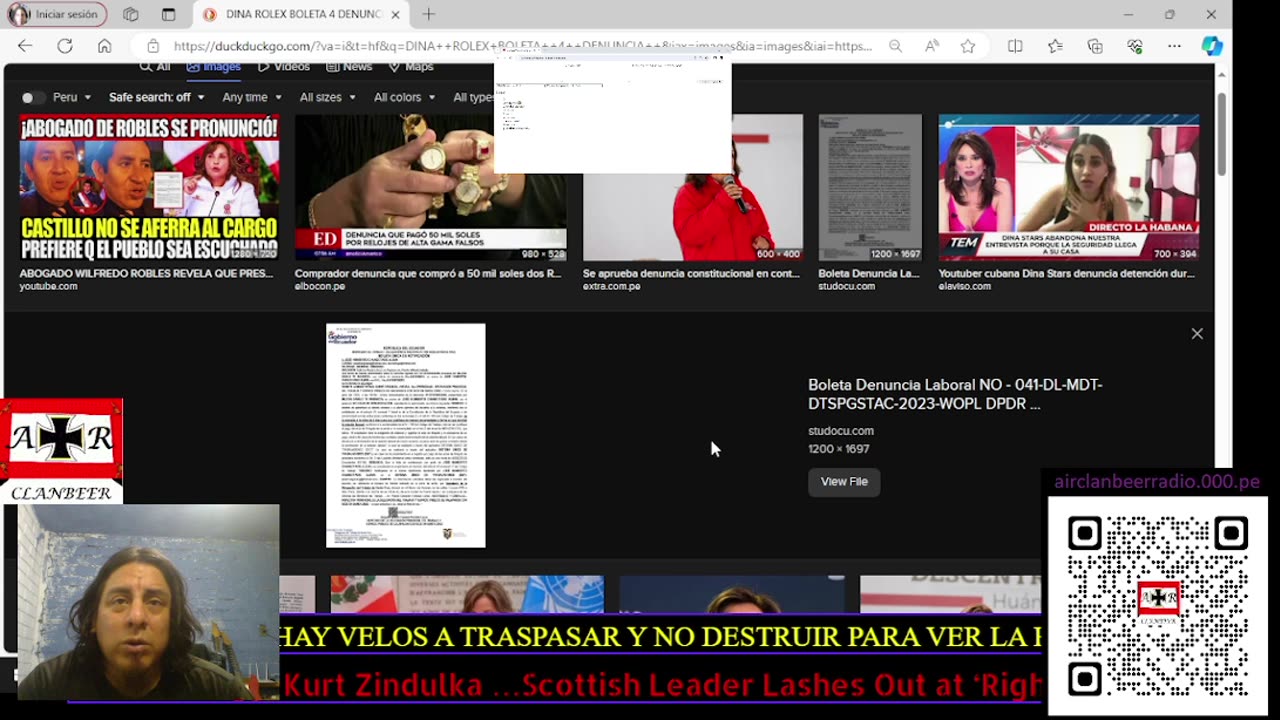Reload the current page
Screen dimensions: 1280x720
(65, 46)
